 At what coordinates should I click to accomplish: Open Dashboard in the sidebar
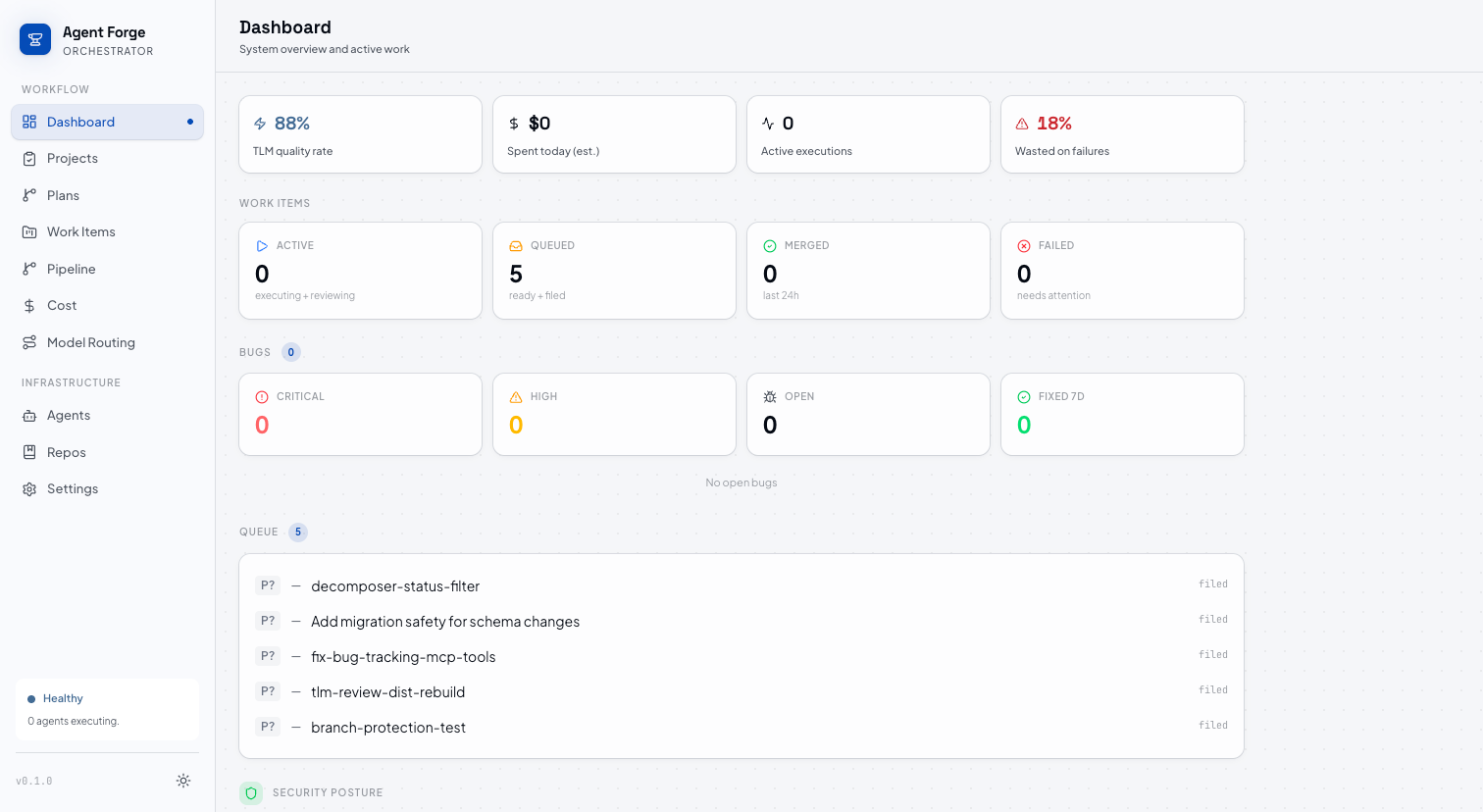tap(107, 122)
